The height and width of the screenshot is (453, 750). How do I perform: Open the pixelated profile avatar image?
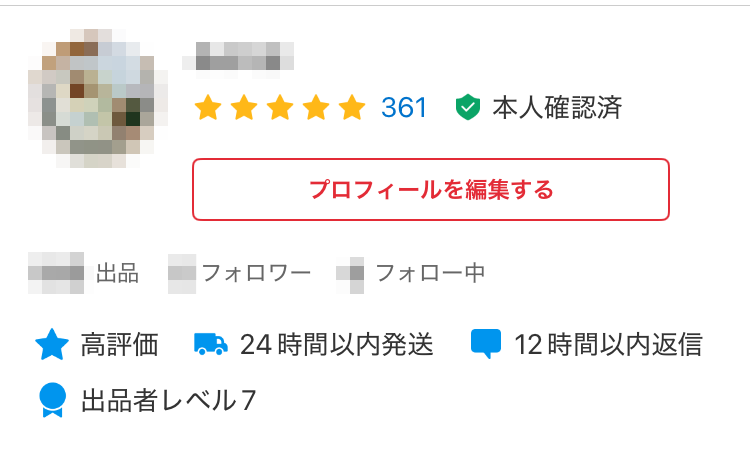point(98,99)
